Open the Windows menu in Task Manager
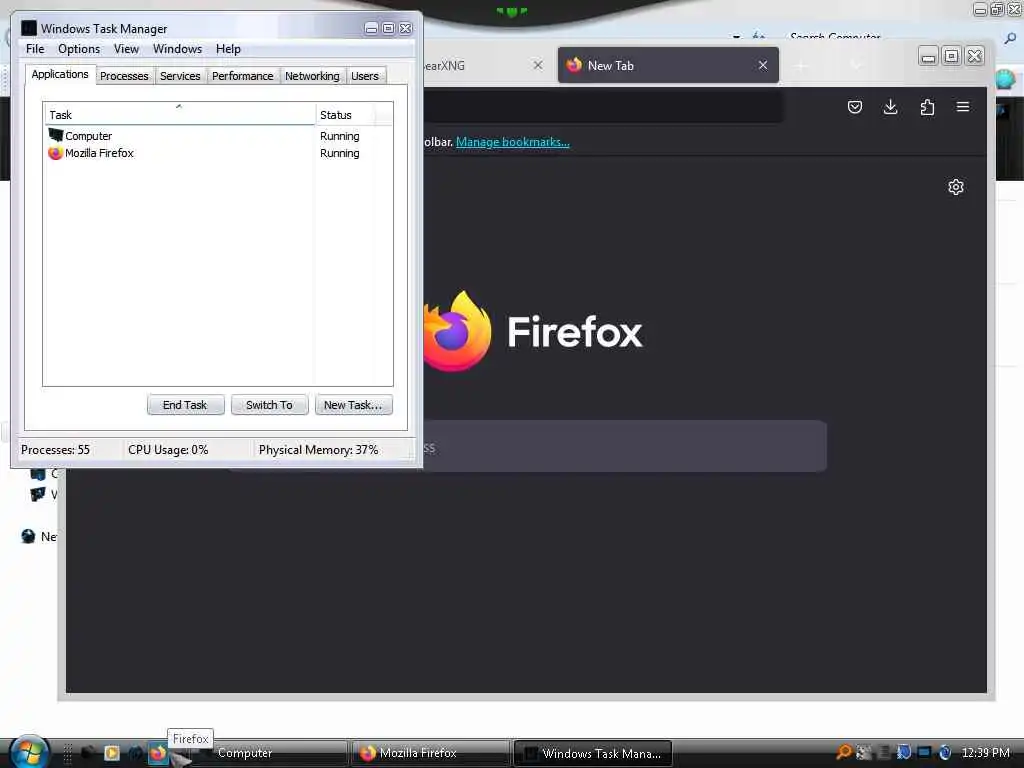 pos(177,49)
